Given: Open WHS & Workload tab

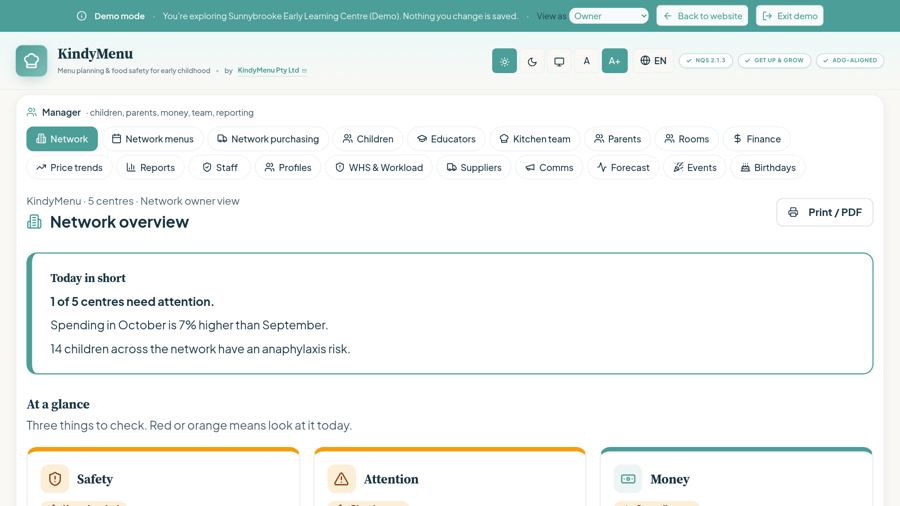Looking at the screenshot, I should coord(379,168).
